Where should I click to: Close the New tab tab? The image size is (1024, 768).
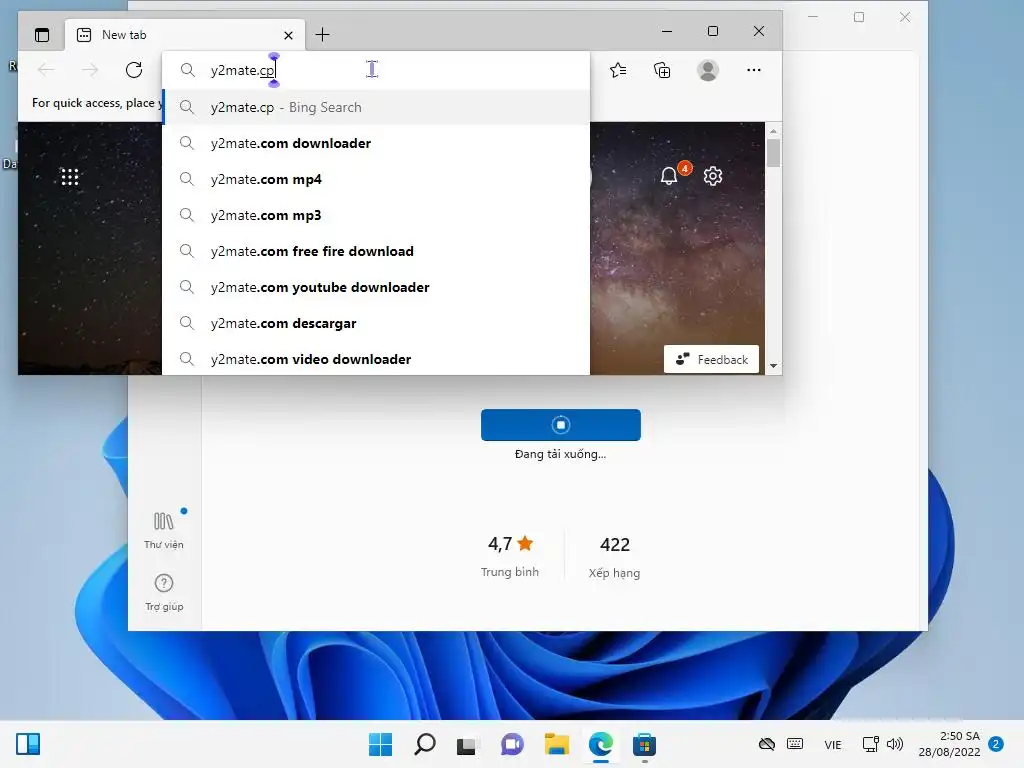point(288,35)
